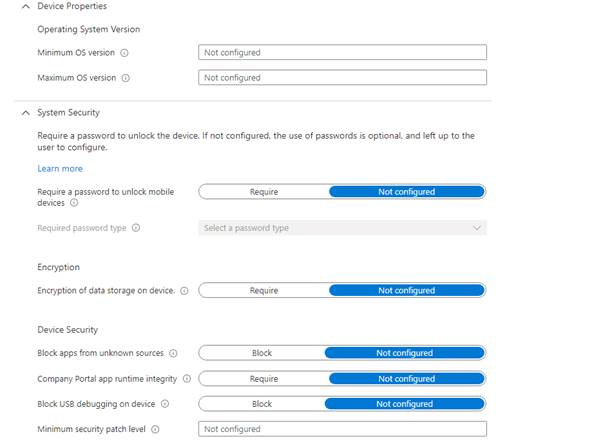Click the Minimum security patch level field
The width and height of the screenshot is (601, 441).
(342, 429)
